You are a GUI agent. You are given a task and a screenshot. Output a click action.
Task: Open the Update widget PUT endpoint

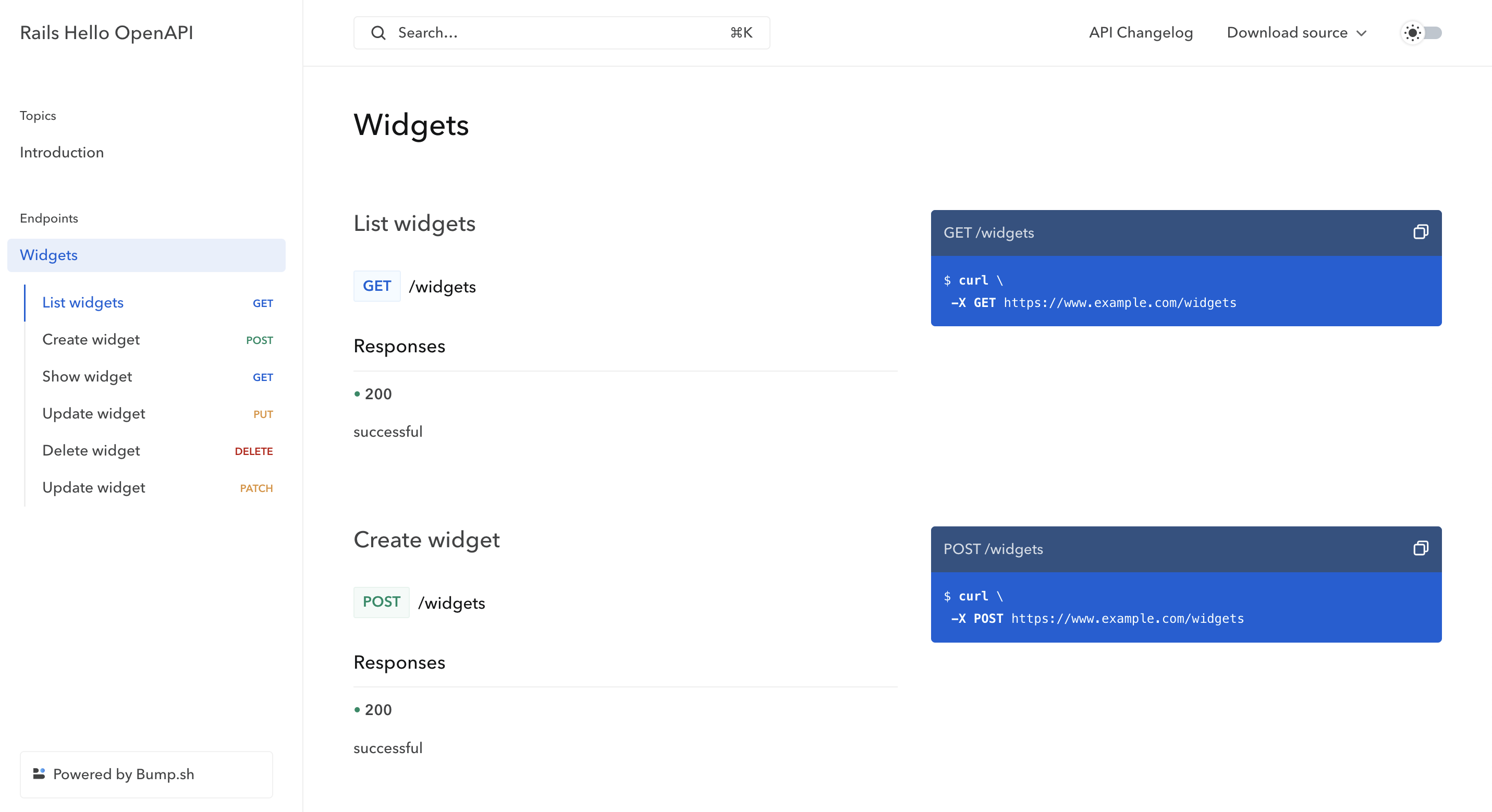(93, 413)
